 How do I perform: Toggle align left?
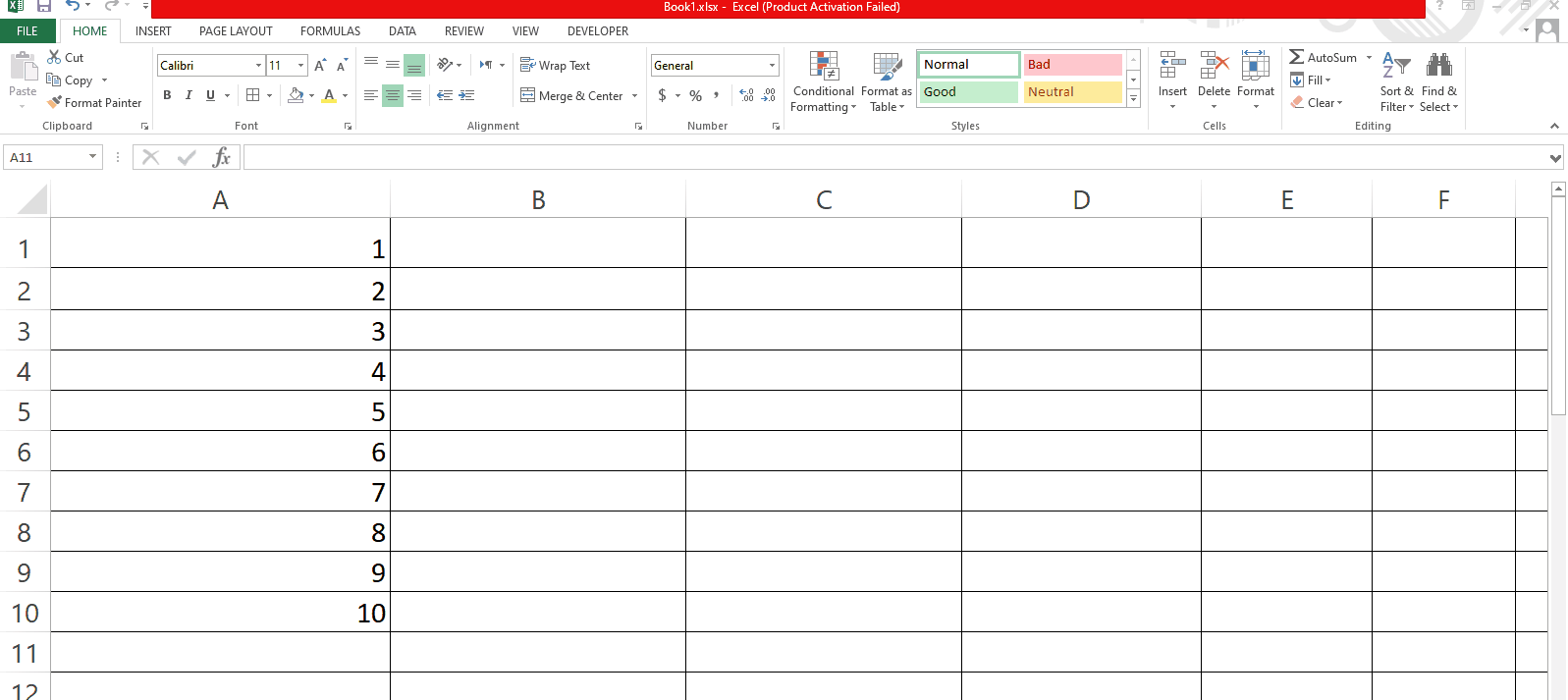[371, 95]
